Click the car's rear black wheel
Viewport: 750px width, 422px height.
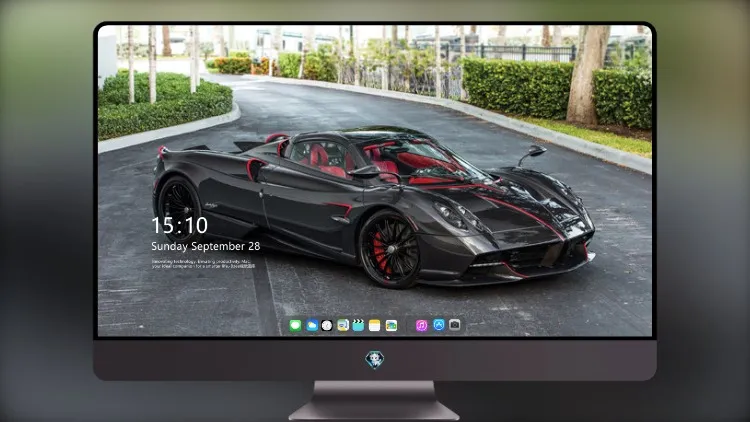[179, 210]
